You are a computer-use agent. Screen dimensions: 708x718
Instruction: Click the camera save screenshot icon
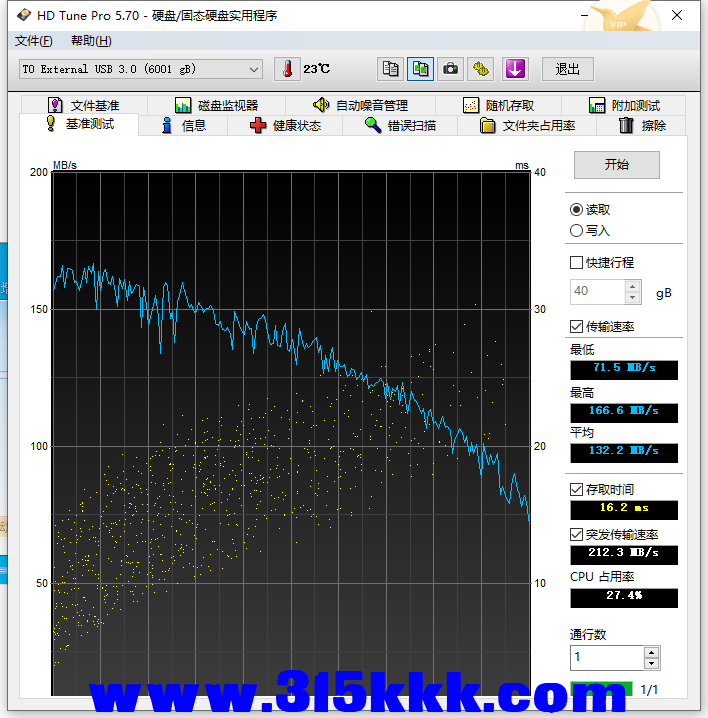(451, 69)
